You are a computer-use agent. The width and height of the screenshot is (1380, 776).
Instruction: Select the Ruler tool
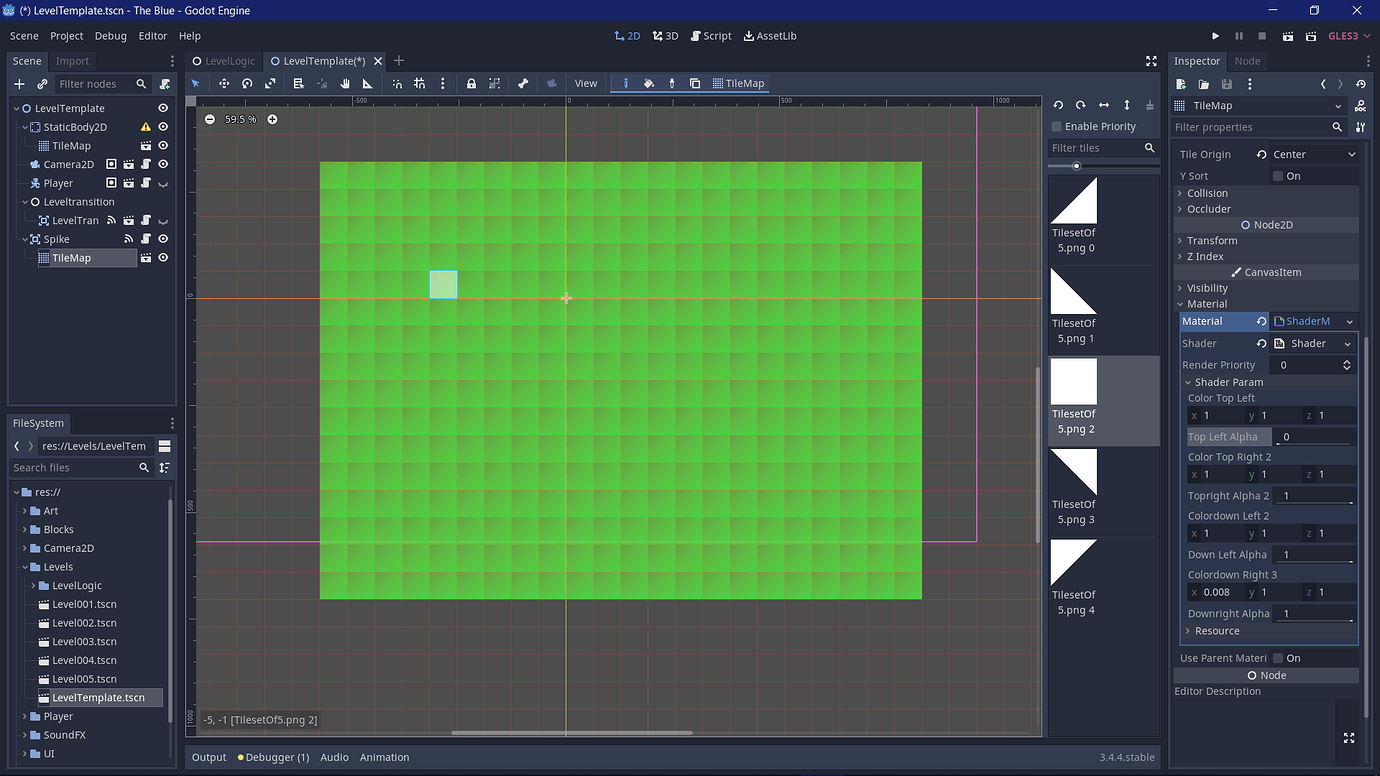click(x=366, y=83)
